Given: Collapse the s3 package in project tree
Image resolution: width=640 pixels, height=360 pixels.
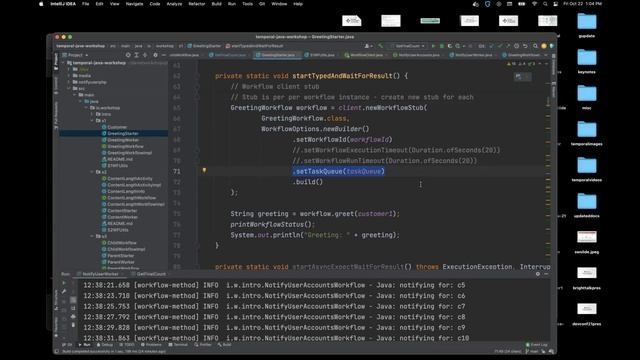Looking at the screenshot, I should [x=92, y=236].
